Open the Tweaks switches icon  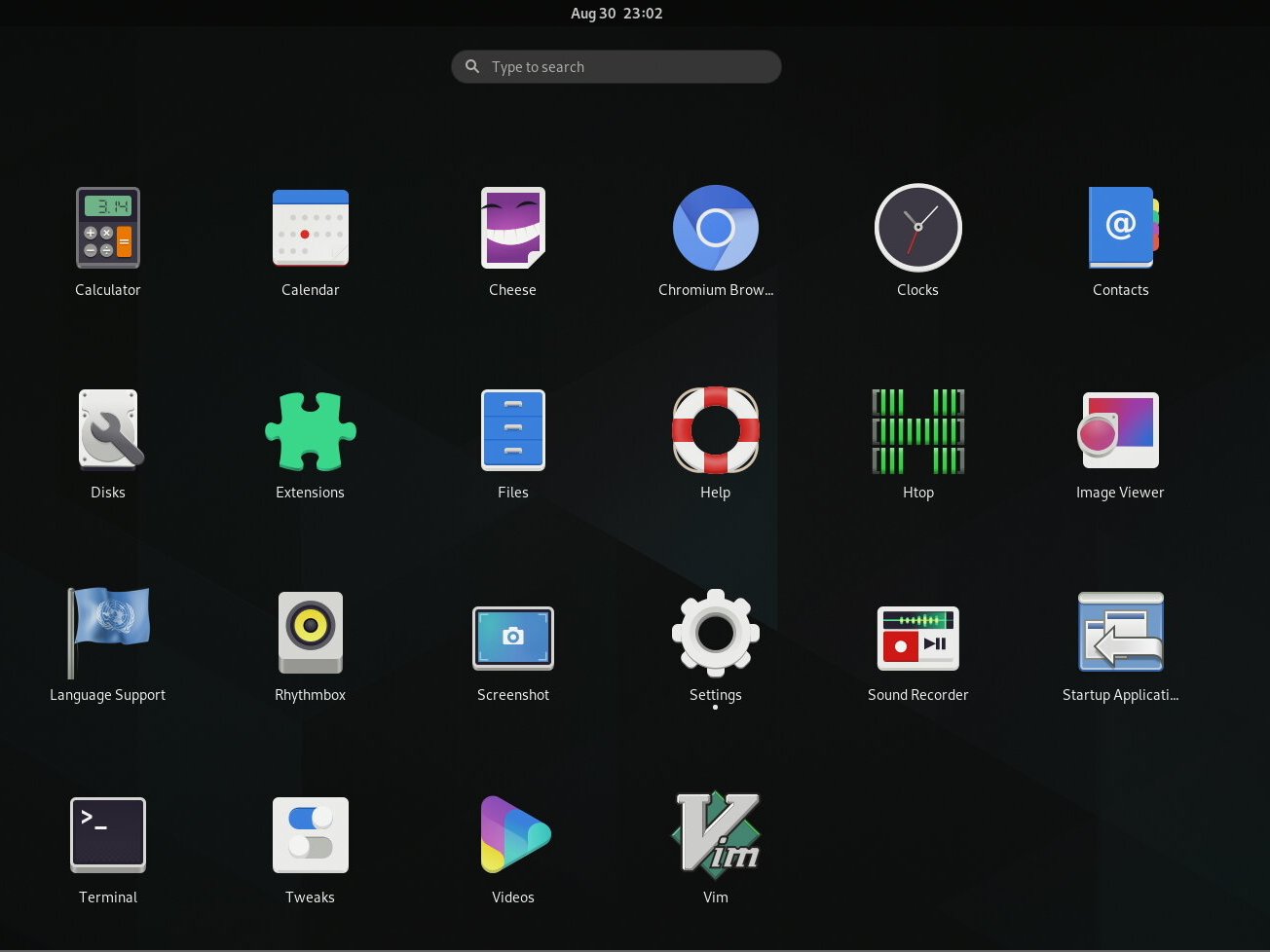point(311,835)
